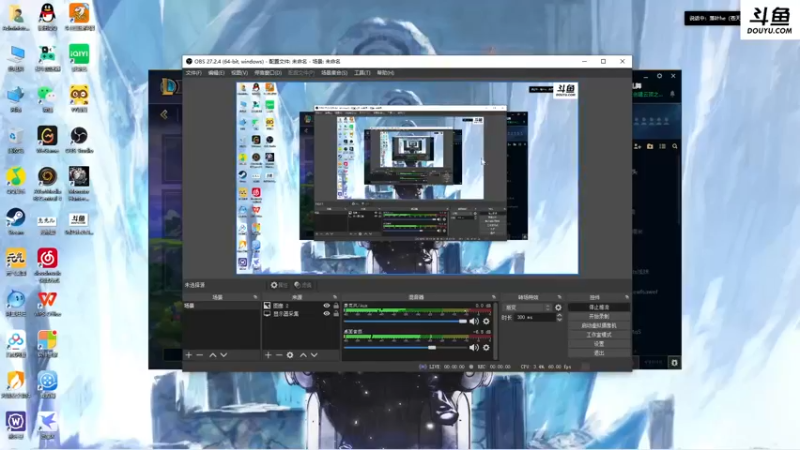Open the Steam desktop shortcut
The width and height of the screenshot is (800, 450).
point(16,221)
